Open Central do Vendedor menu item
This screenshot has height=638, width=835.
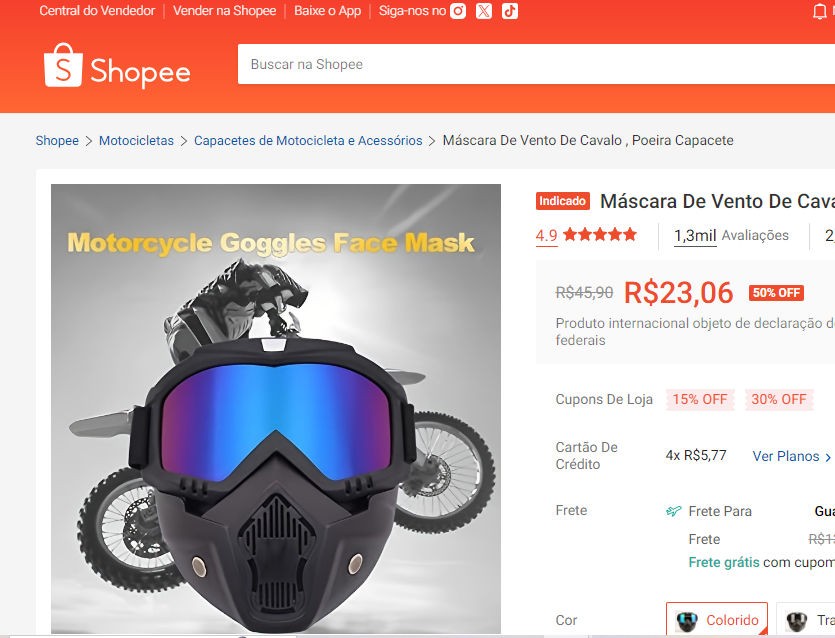(x=97, y=11)
